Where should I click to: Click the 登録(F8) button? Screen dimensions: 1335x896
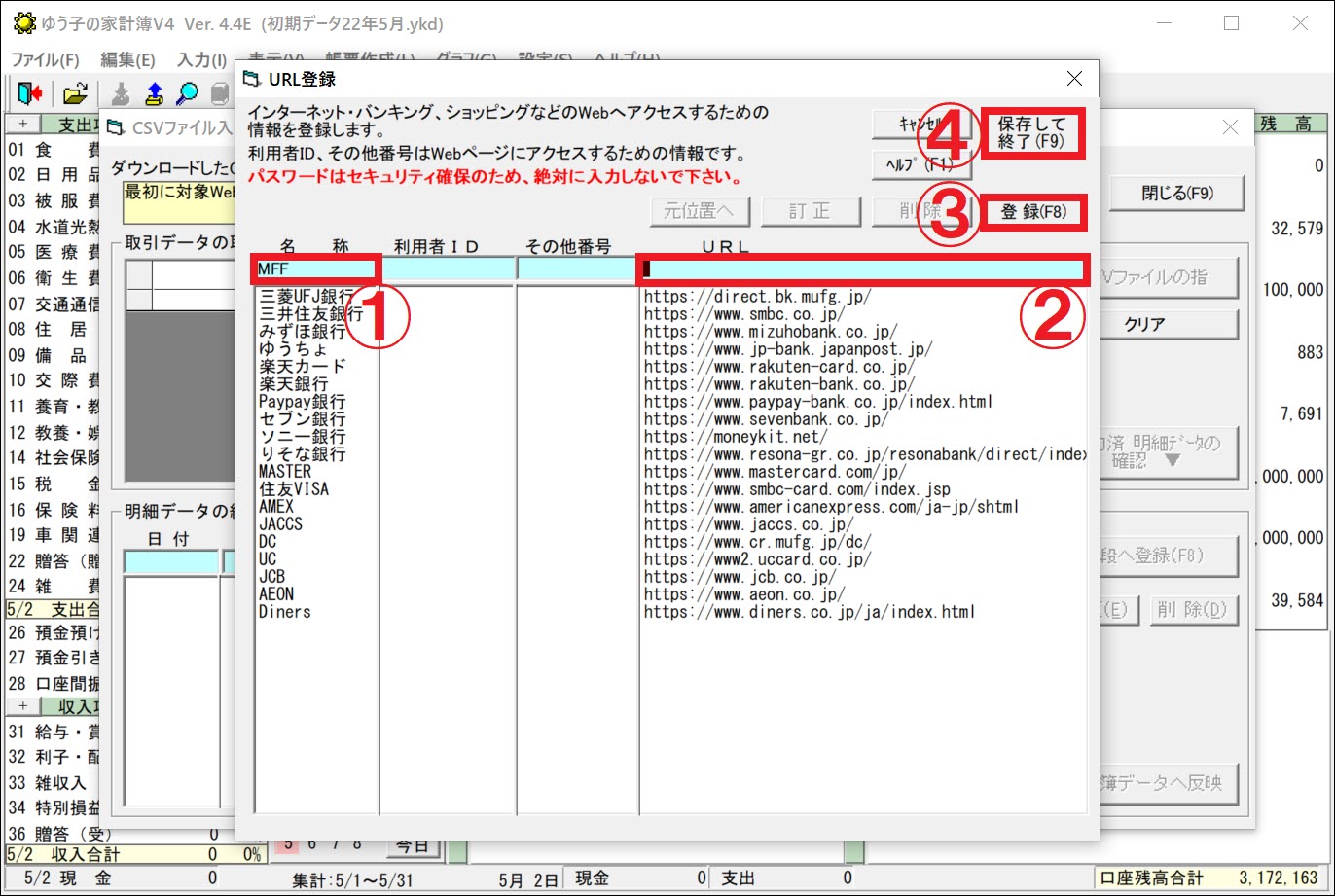pos(1033,211)
